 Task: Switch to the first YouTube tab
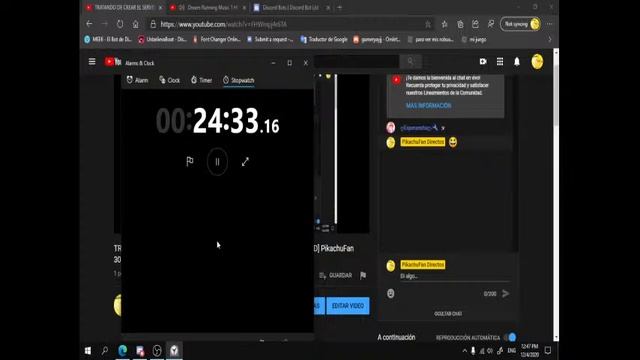[124, 7]
